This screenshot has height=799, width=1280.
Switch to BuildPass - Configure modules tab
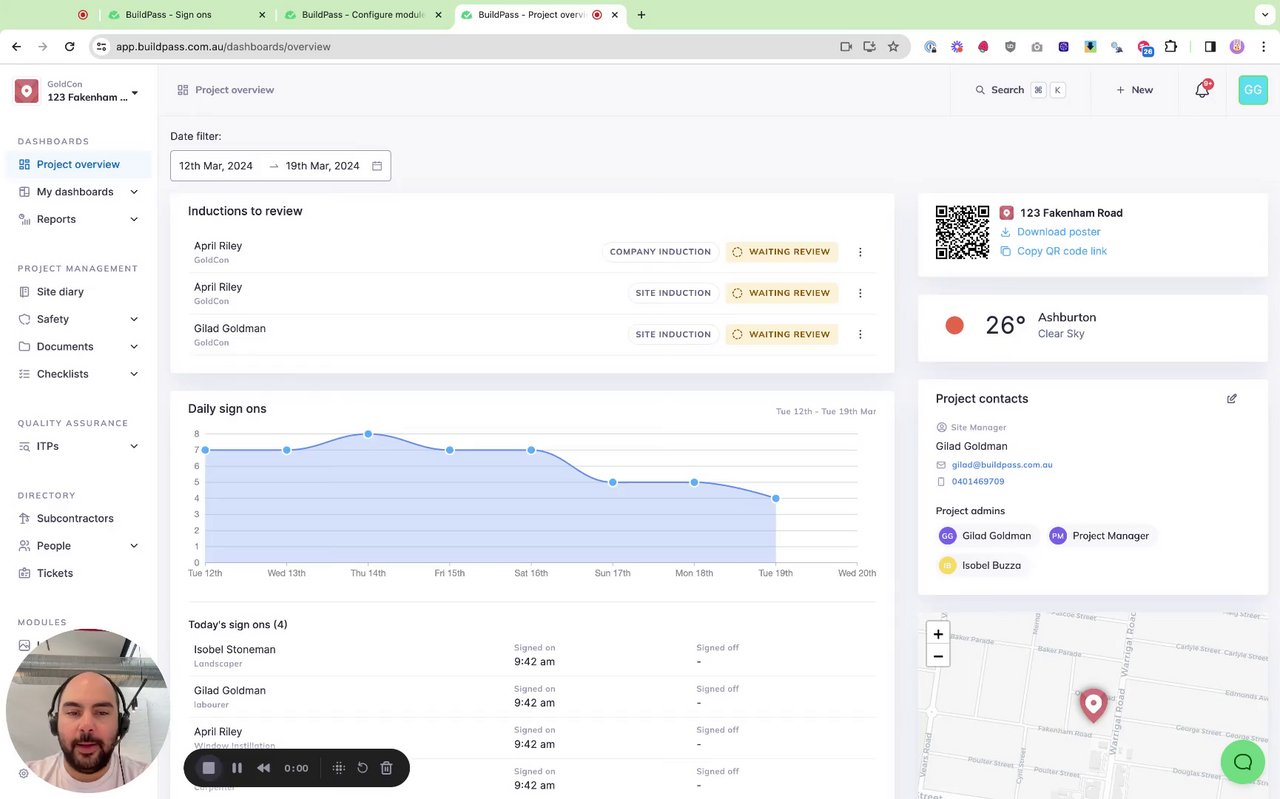363,15
